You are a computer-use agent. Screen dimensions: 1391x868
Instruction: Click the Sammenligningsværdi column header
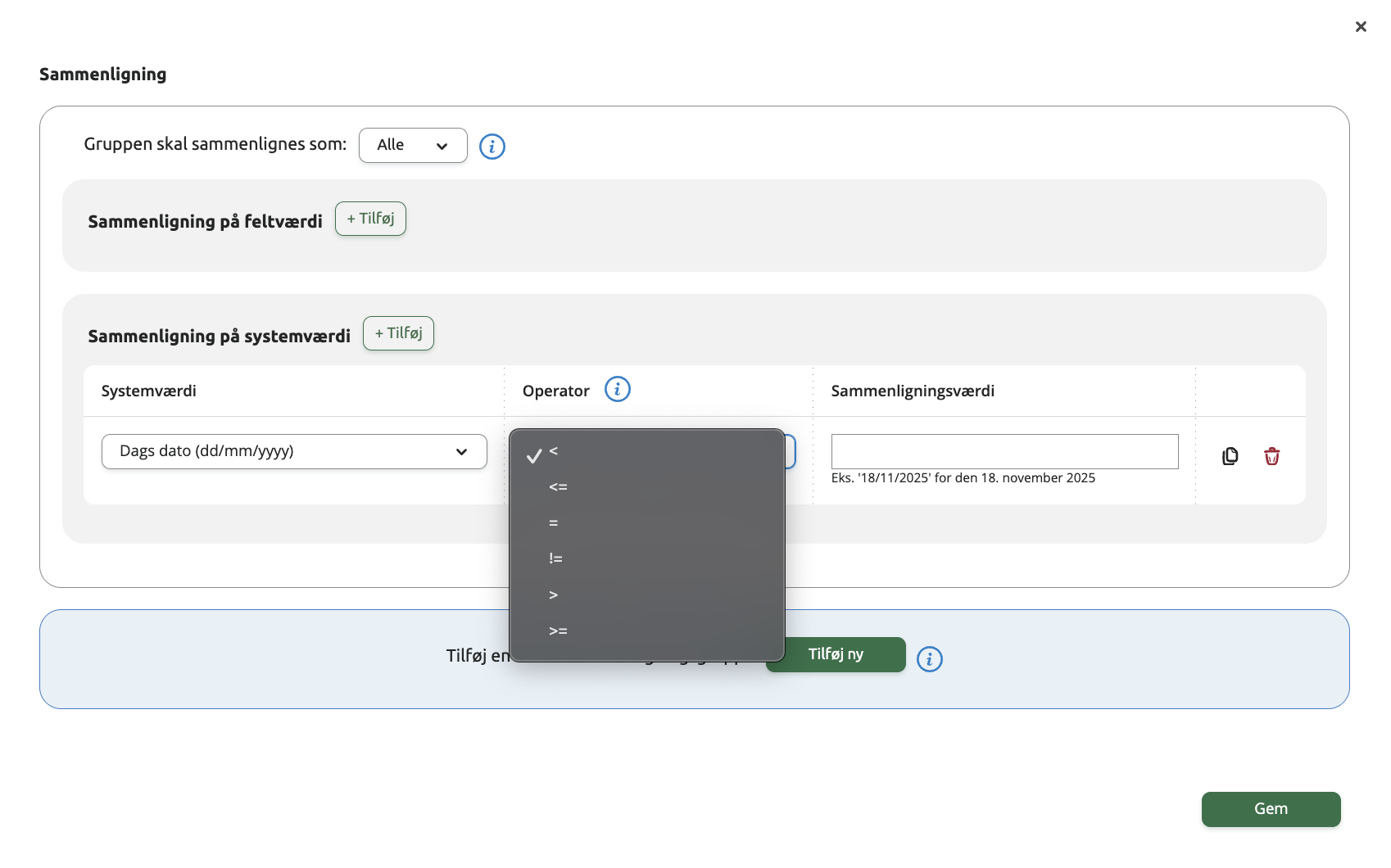pos(913,391)
